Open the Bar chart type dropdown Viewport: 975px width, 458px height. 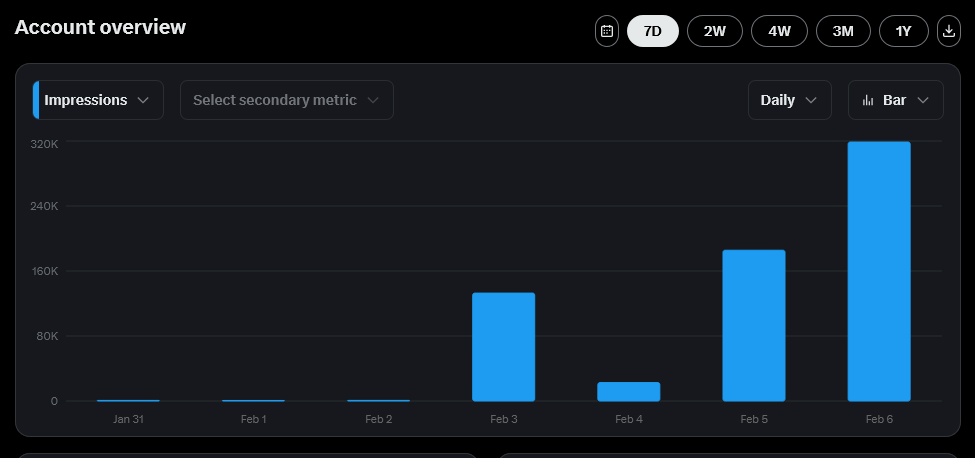895,100
